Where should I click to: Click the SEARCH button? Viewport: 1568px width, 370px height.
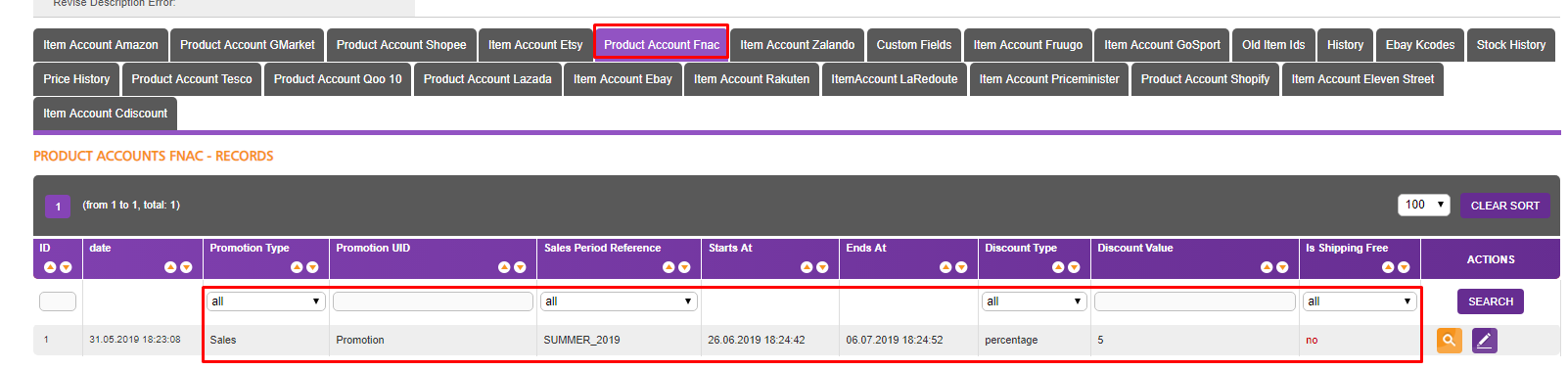tap(1490, 301)
